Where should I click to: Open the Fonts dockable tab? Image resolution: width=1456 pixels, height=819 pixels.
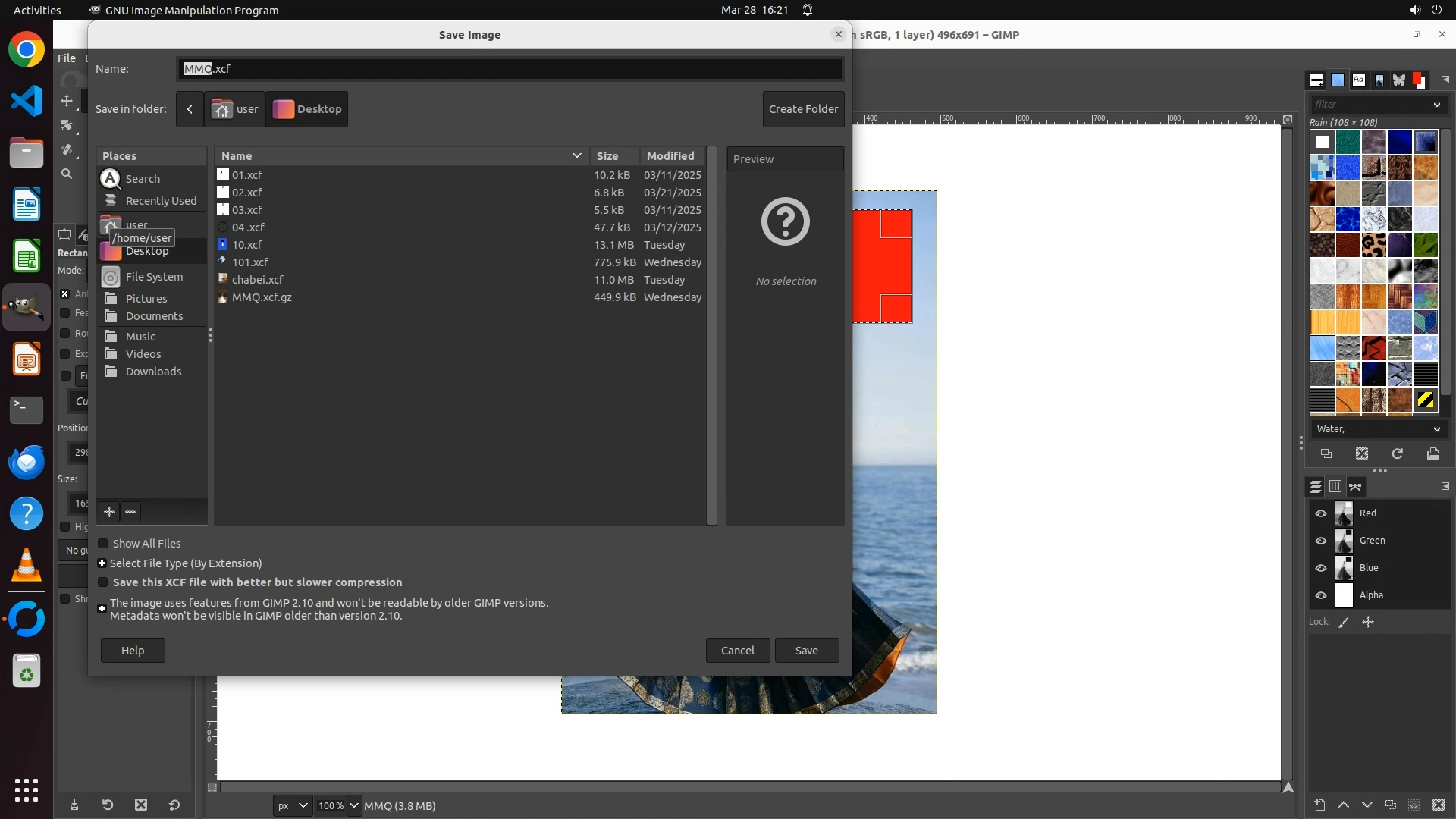tap(1358, 80)
